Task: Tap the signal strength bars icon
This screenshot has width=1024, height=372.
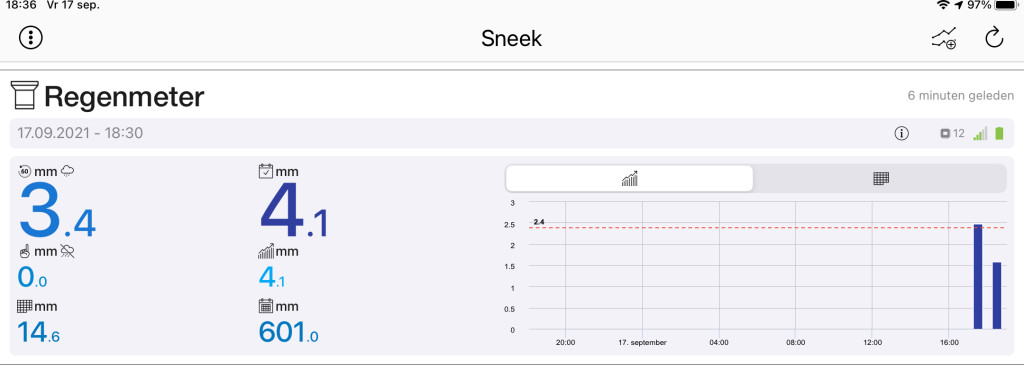Action: 980,134
